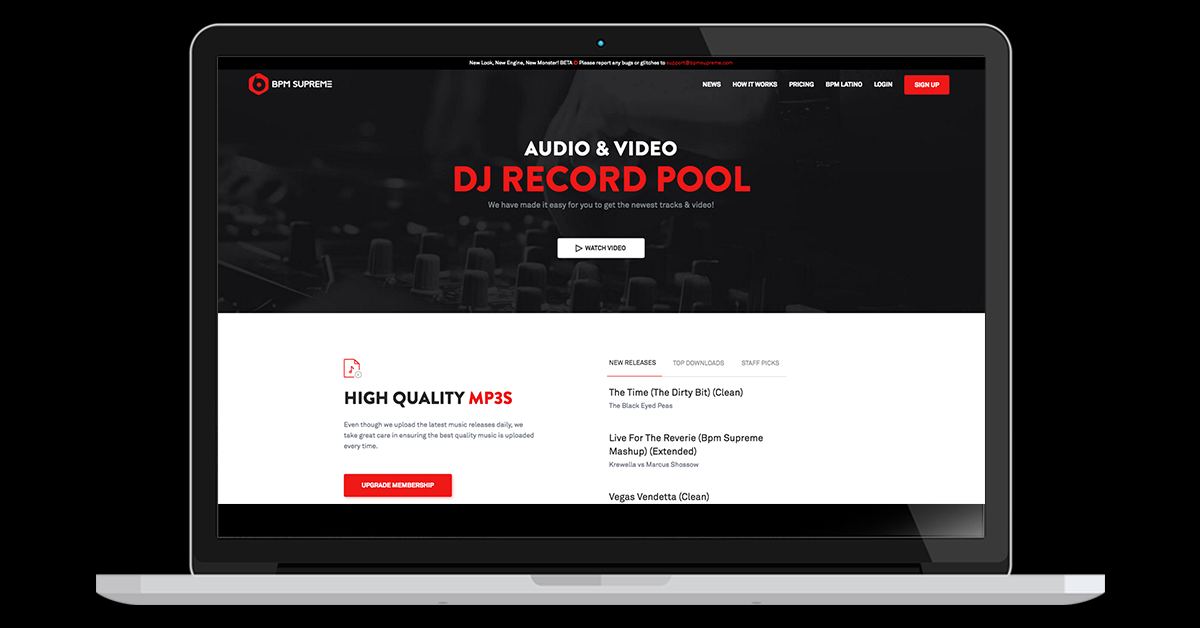The height and width of the screenshot is (628, 1200).
Task: Open the support email link in top banner
Action: coord(699,63)
